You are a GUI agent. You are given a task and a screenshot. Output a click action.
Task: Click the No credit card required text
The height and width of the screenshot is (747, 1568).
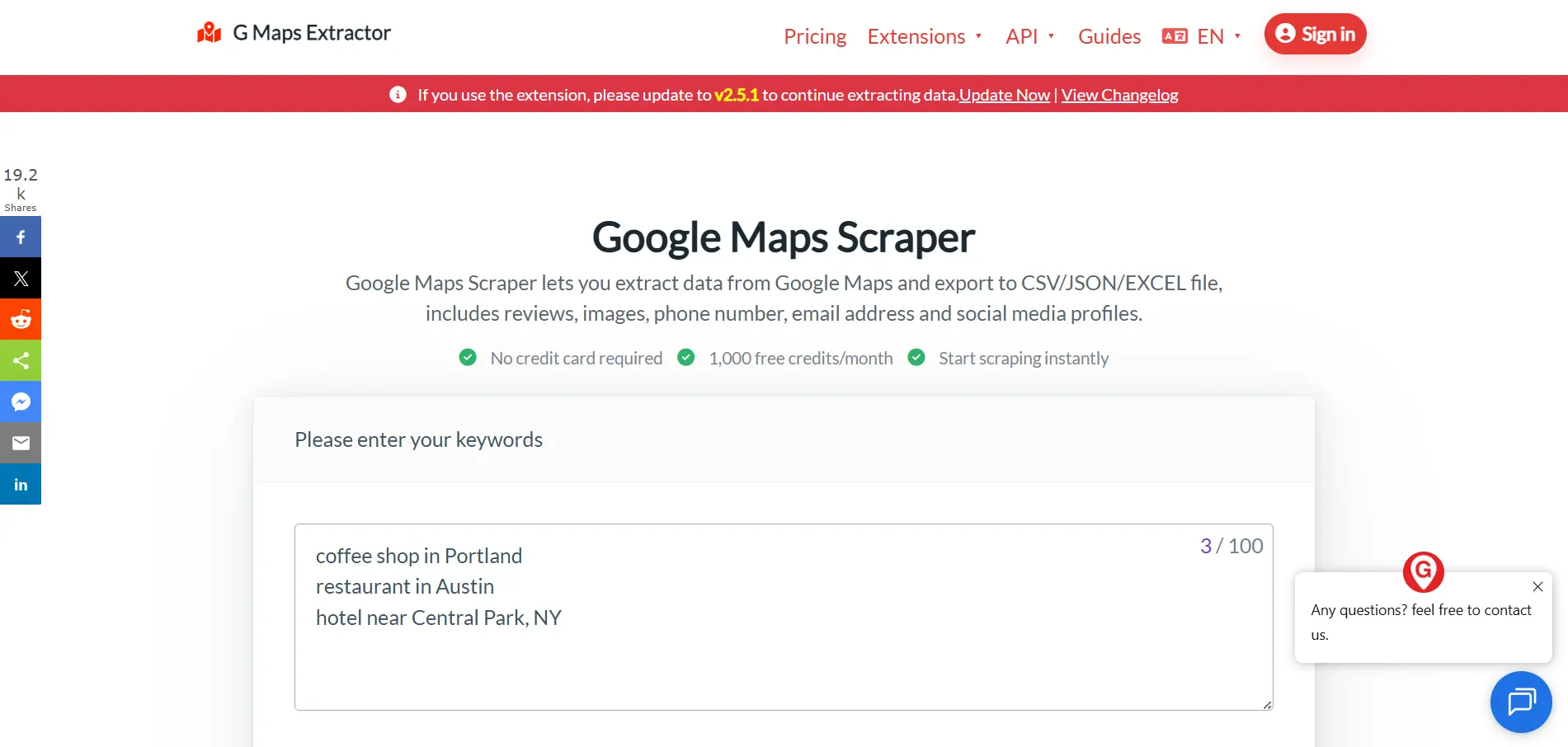coord(577,358)
